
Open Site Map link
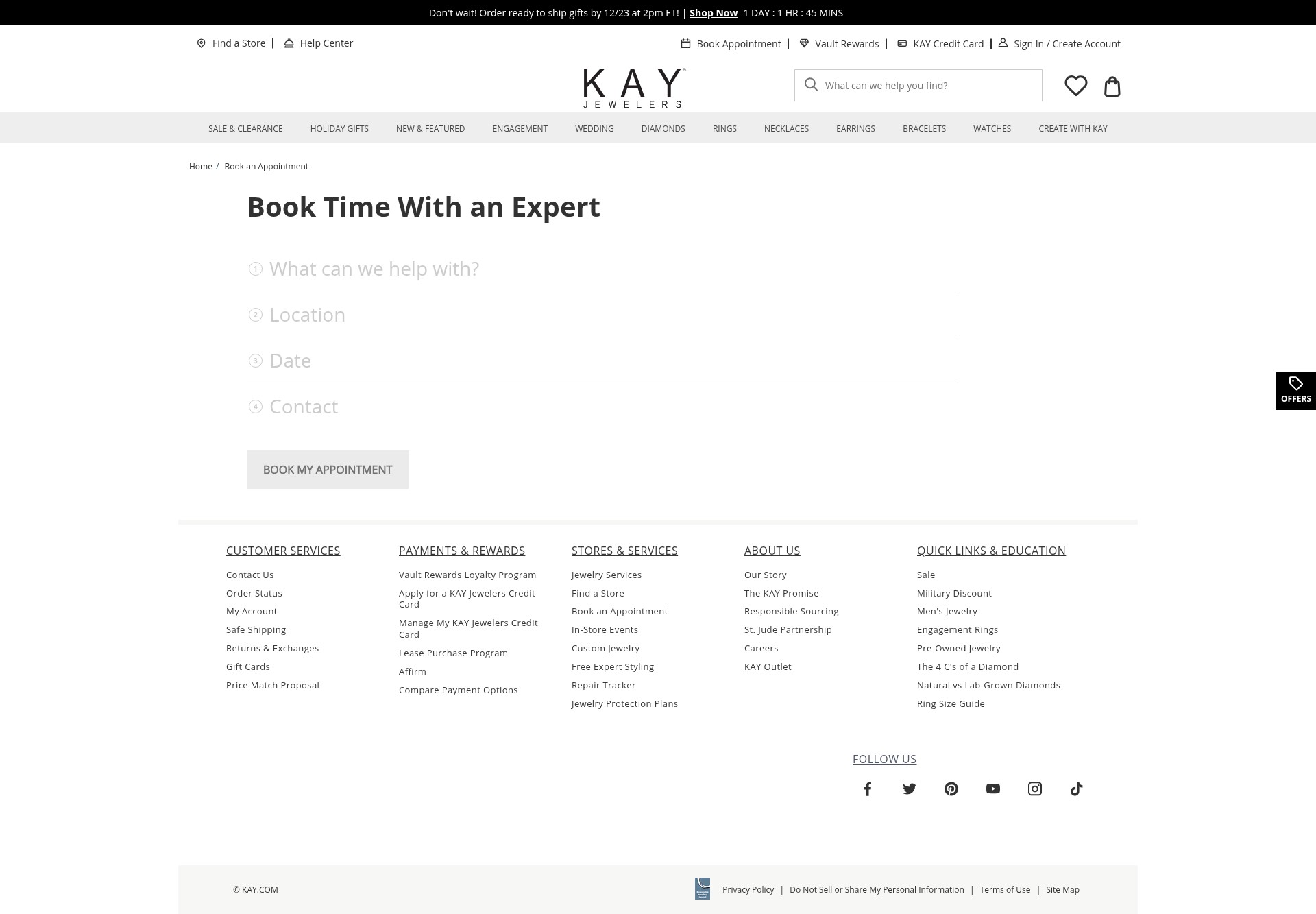pyautogui.click(x=1062, y=889)
